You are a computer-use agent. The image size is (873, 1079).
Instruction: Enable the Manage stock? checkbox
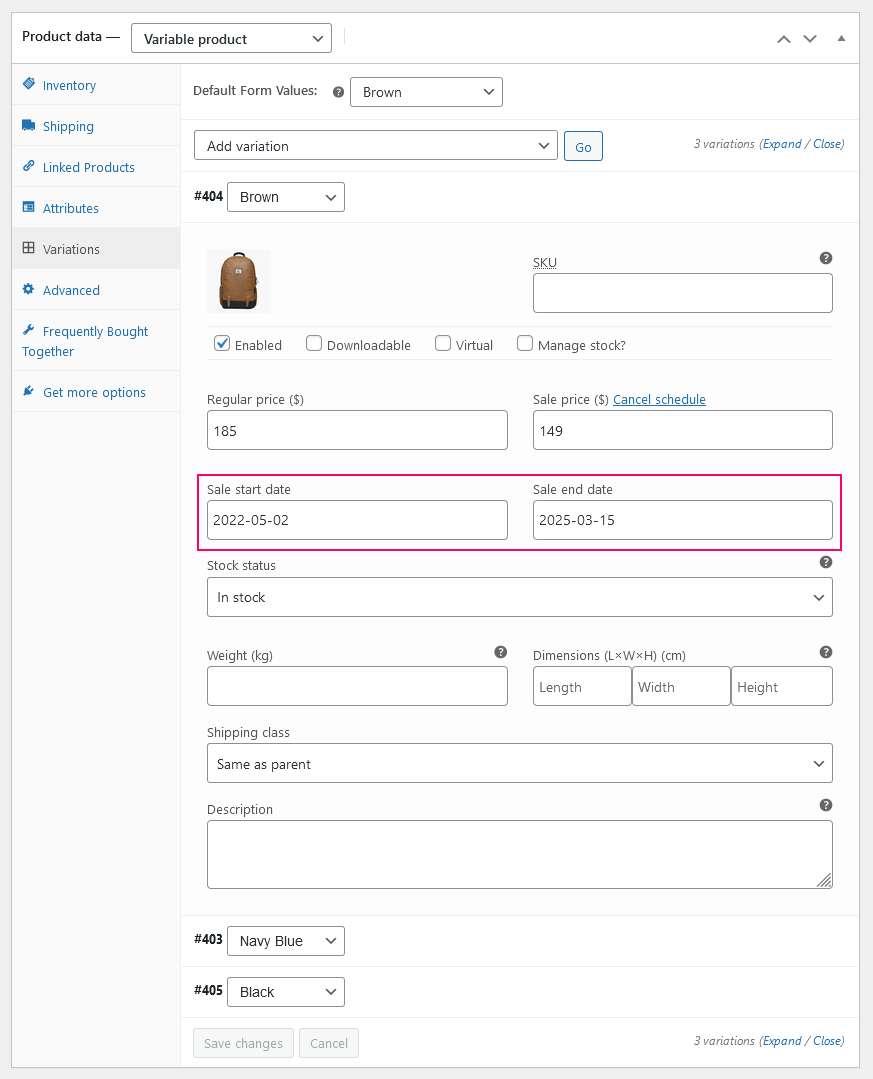tap(525, 344)
